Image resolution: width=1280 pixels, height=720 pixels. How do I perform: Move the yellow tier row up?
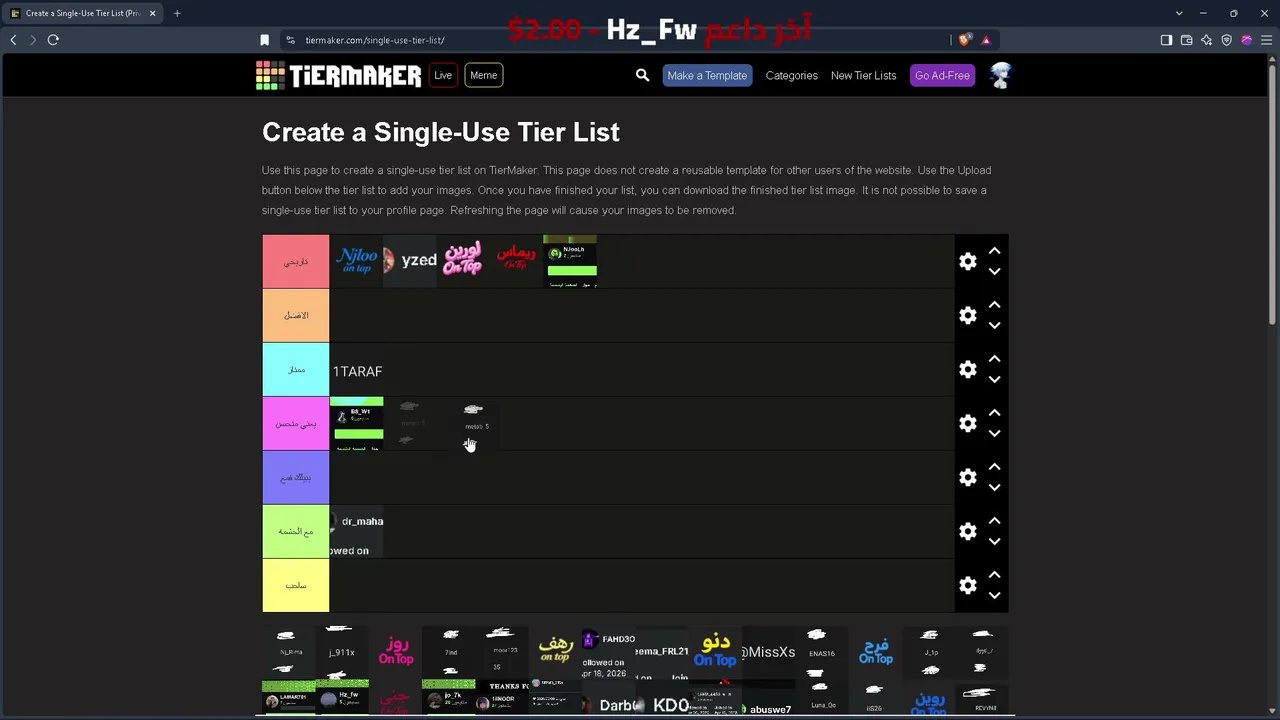[994, 575]
